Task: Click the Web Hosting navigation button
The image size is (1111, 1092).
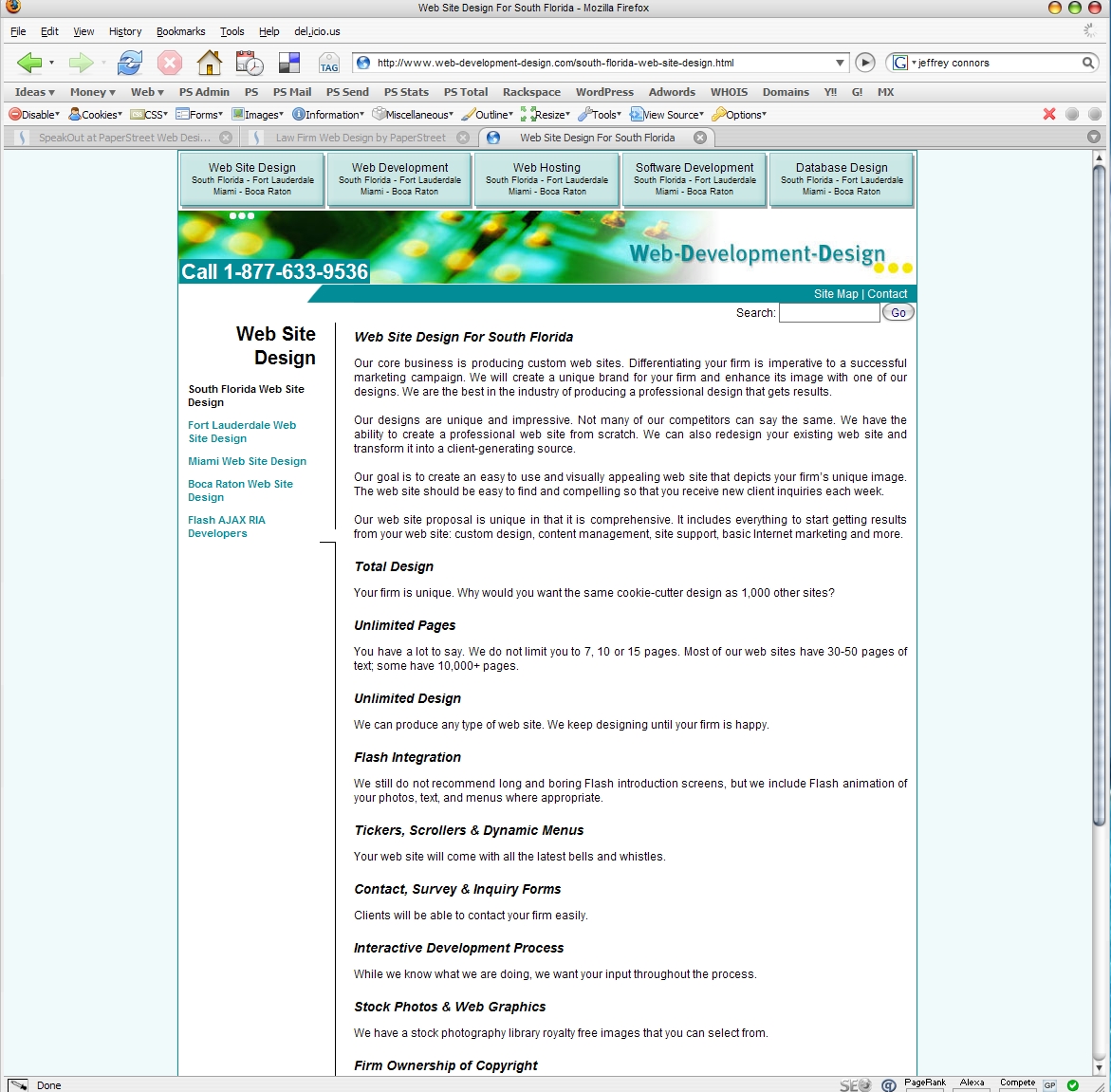Action: click(x=546, y=179)
